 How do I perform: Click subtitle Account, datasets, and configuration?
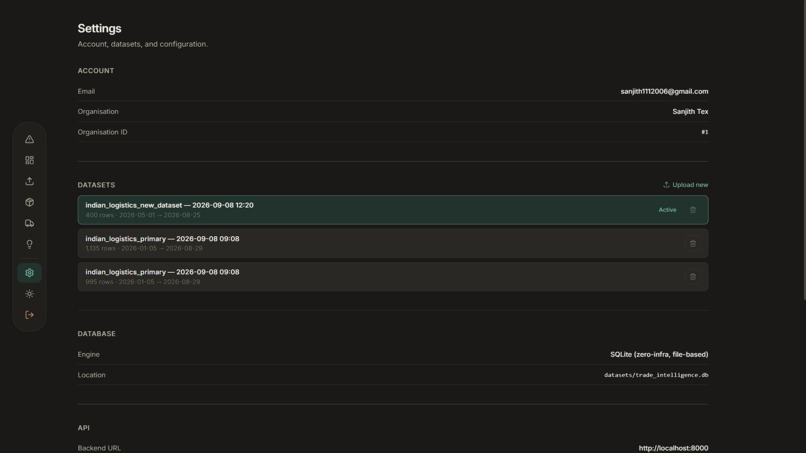[143, 44]
